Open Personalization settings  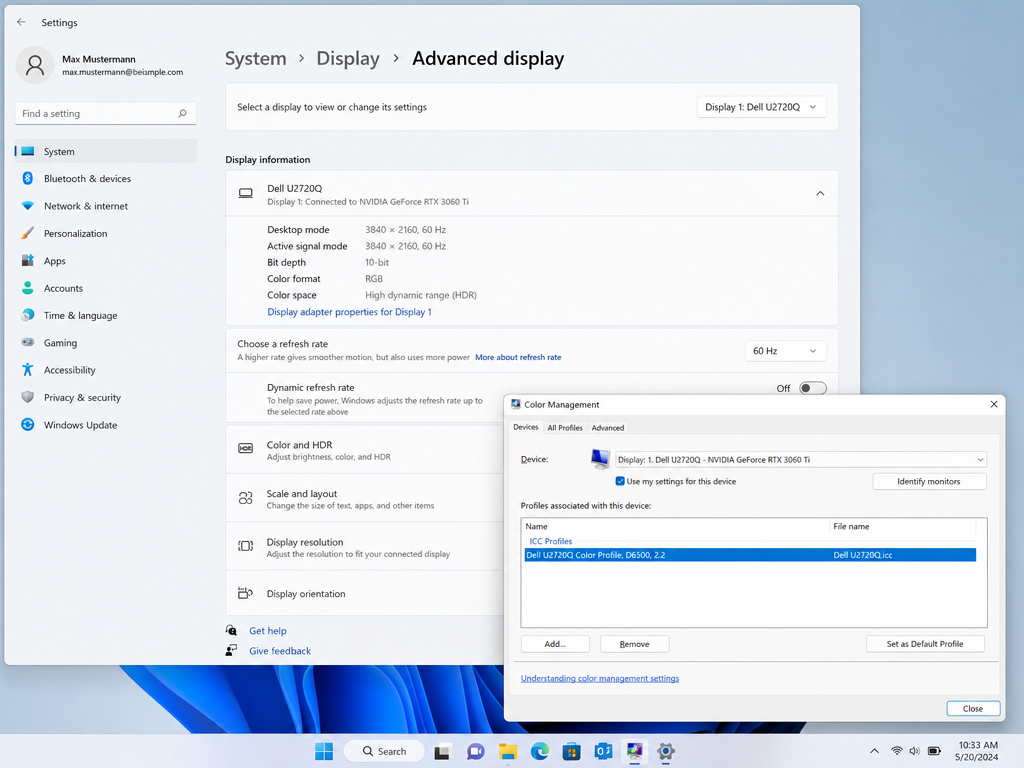pos(106,233)
